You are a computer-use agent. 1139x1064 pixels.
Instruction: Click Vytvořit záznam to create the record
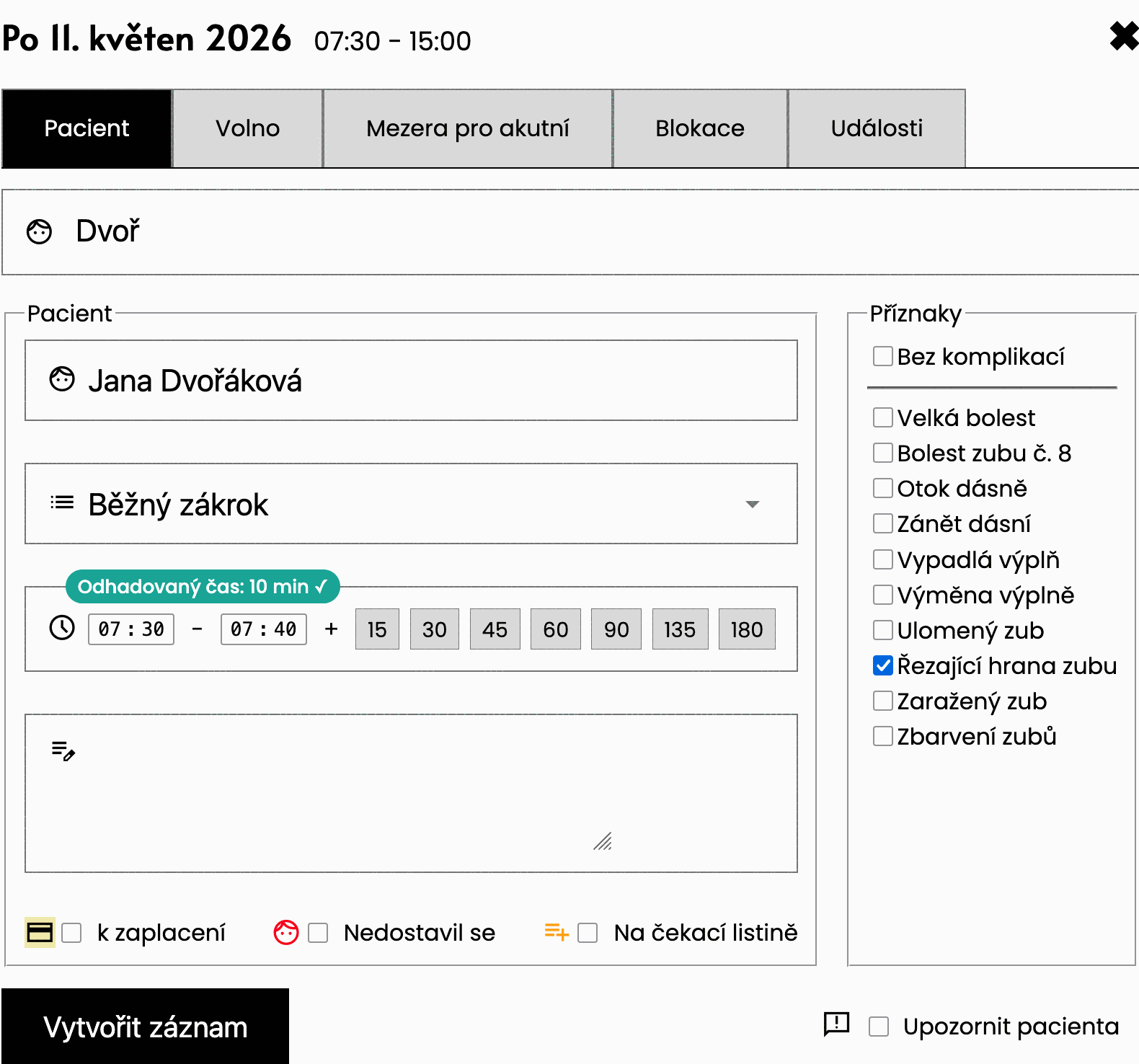click(145, 1027)
